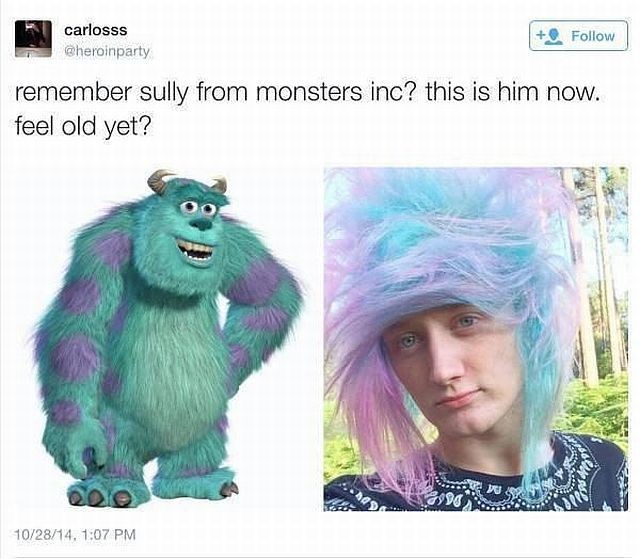Click the tree trunks in photo background
This screenshot has height=559, width=640.
click(x=598, y=277)
